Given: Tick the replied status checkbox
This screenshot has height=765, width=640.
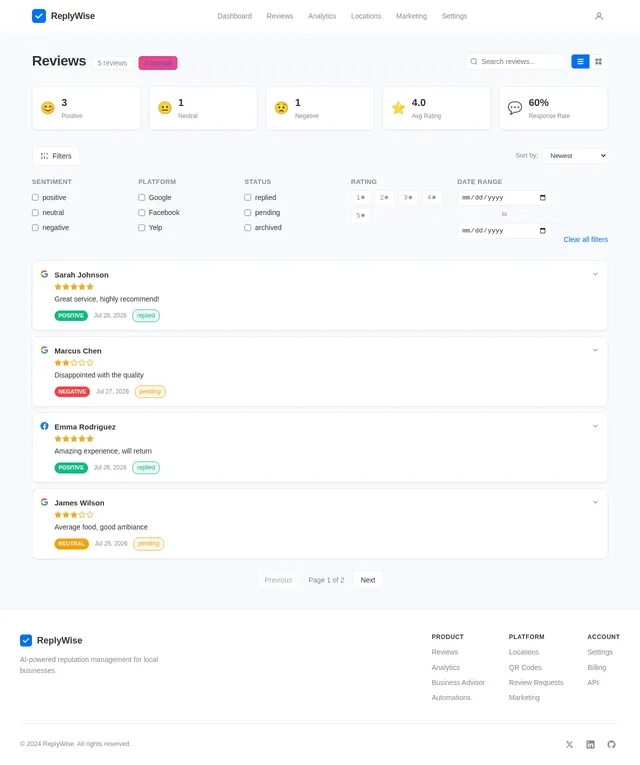Looking at the screenshot, I should coord(248,198).
